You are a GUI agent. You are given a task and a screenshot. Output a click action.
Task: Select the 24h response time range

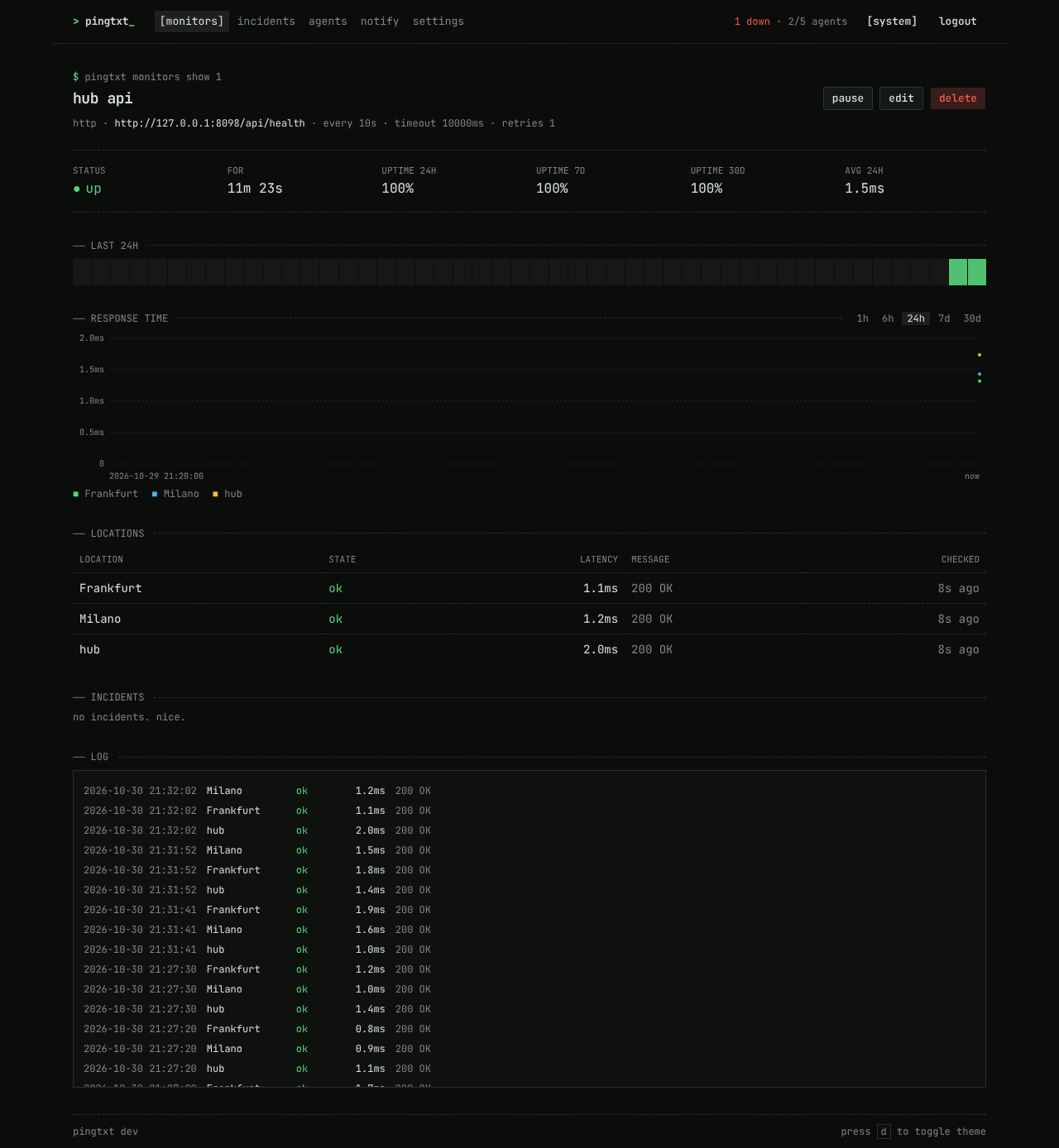click(x=916, y=318)
